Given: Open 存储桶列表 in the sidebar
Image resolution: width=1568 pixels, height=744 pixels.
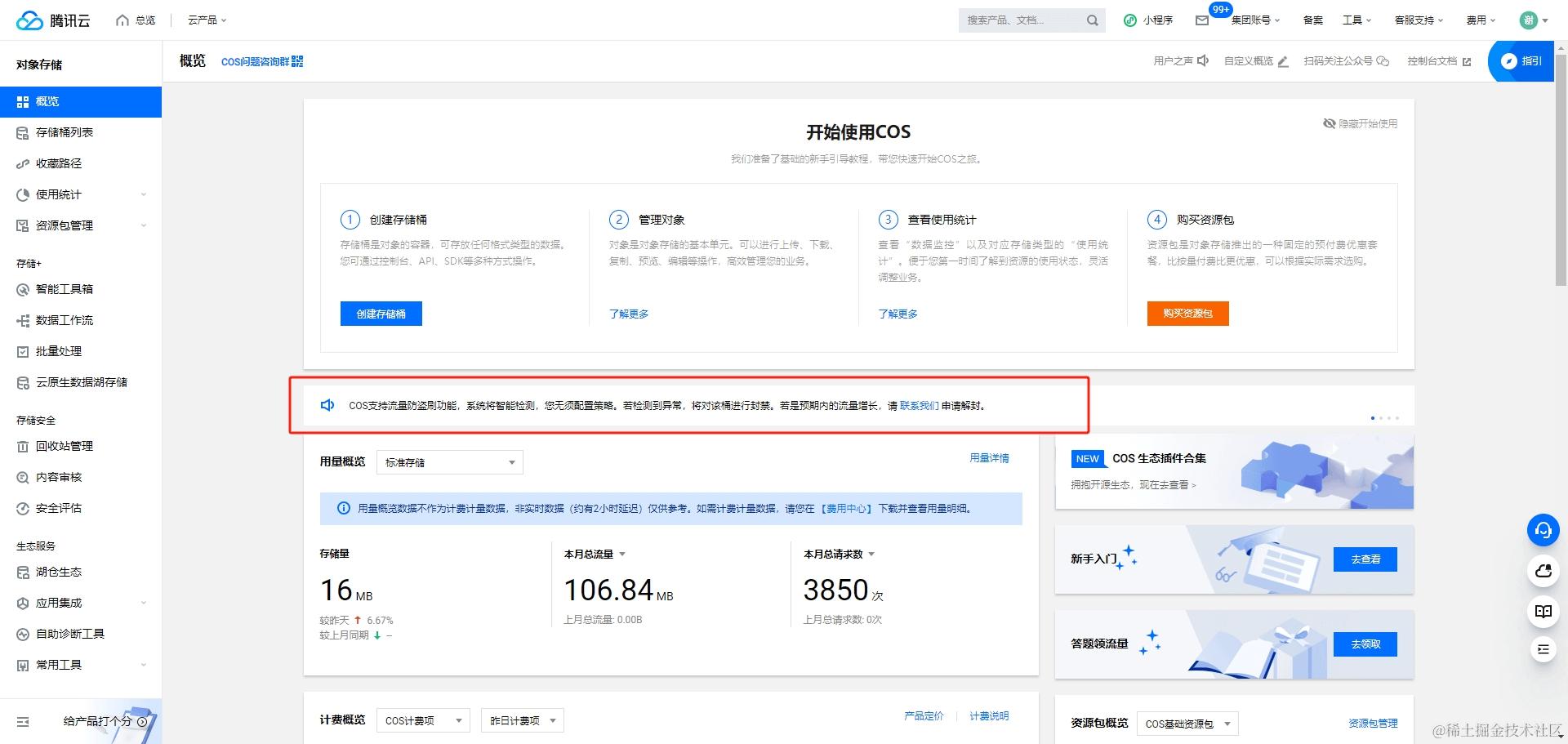Looking at the screenshot, I should (81, 132).
